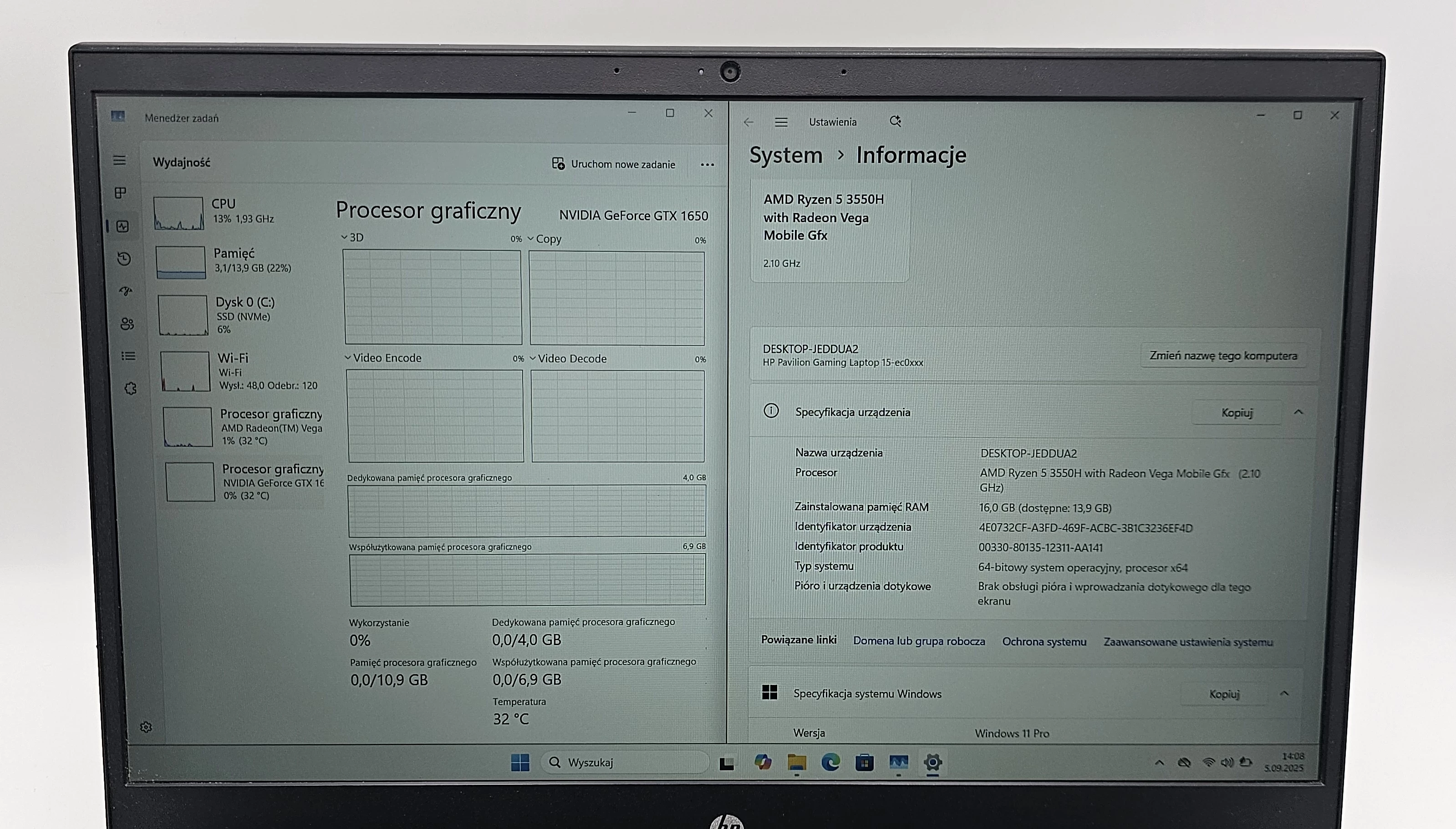Open the App history page icon
Screen dimensions: 1456x829
[x=124, y=259]
